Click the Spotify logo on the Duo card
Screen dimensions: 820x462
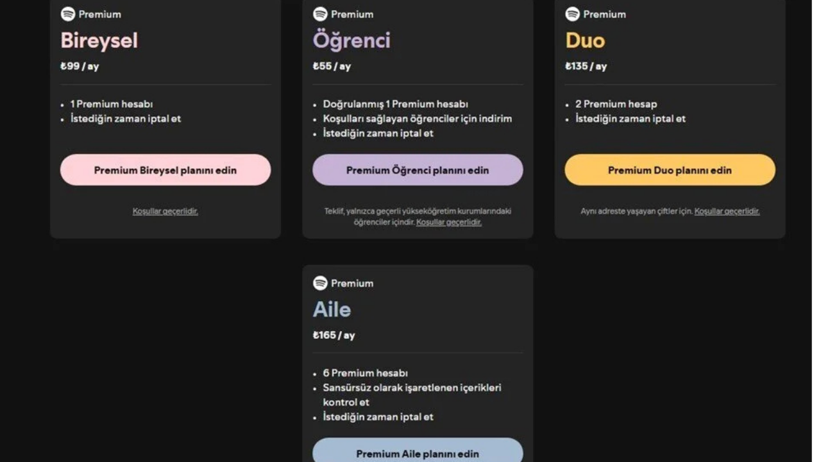click(x=572, y=14)
